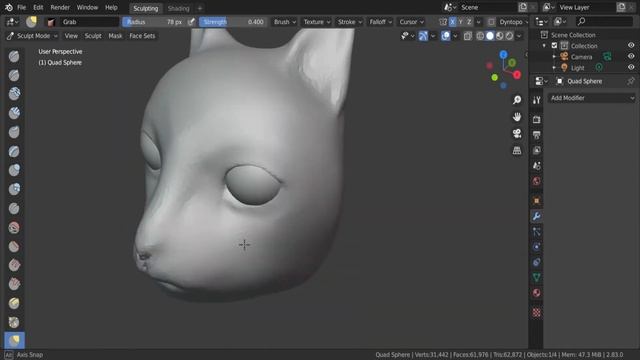This screenshot has width=640, height=360.
Task: Open the viewport View menu
Action: point(71,36)
